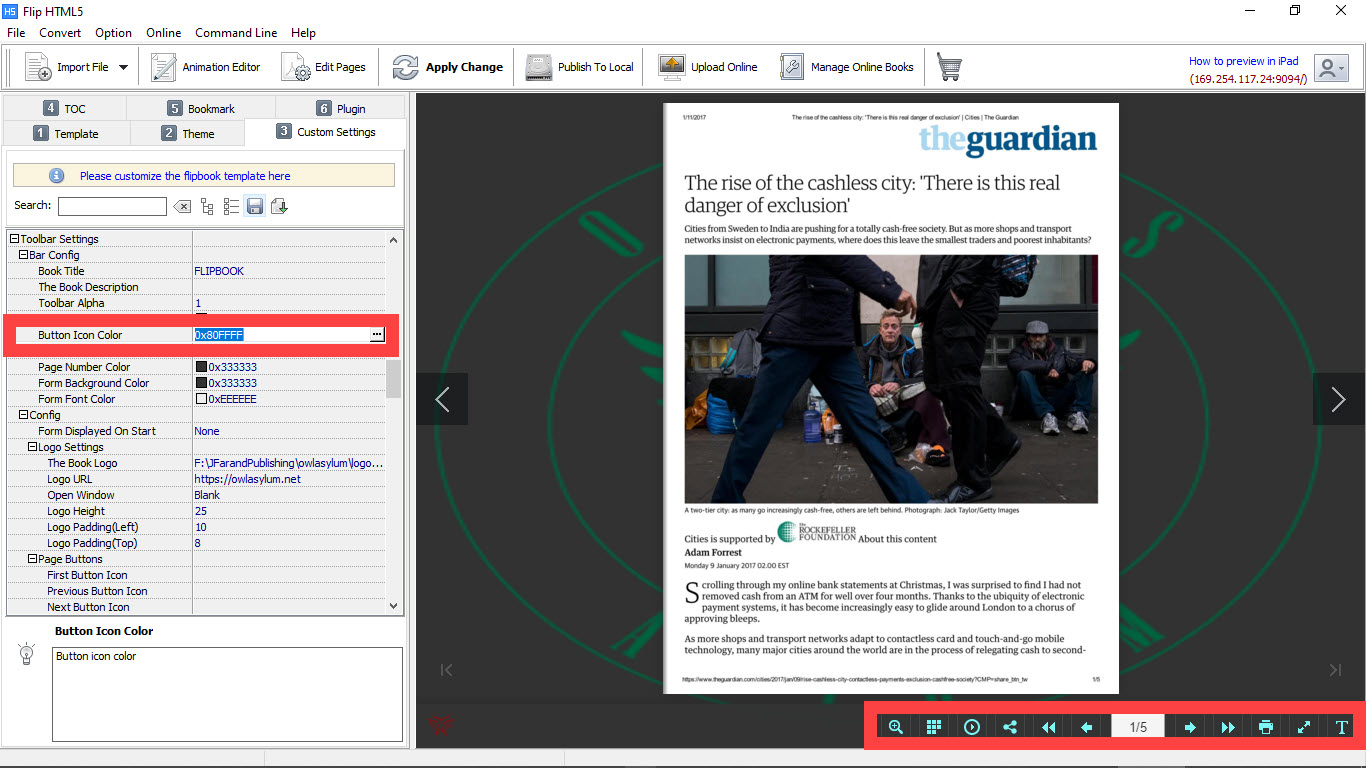Screen dimensions: 1366x768
Task: Click Publish To Local
Action: pos(580,67)
